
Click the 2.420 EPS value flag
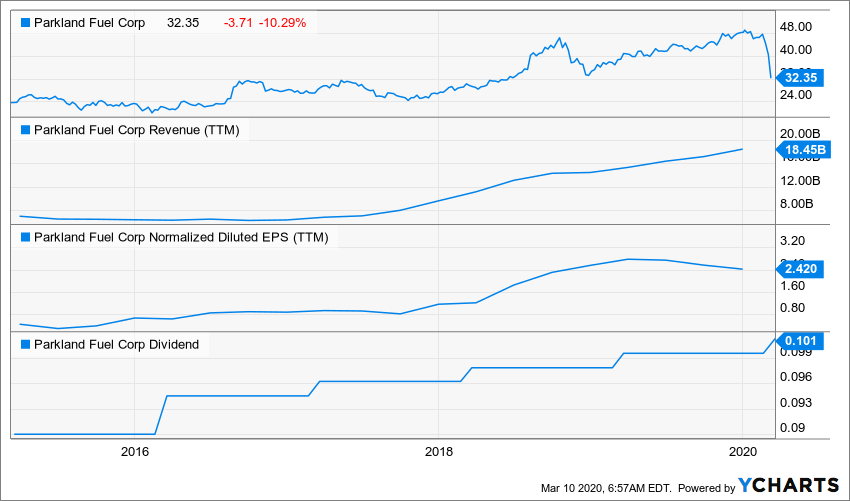800,269
